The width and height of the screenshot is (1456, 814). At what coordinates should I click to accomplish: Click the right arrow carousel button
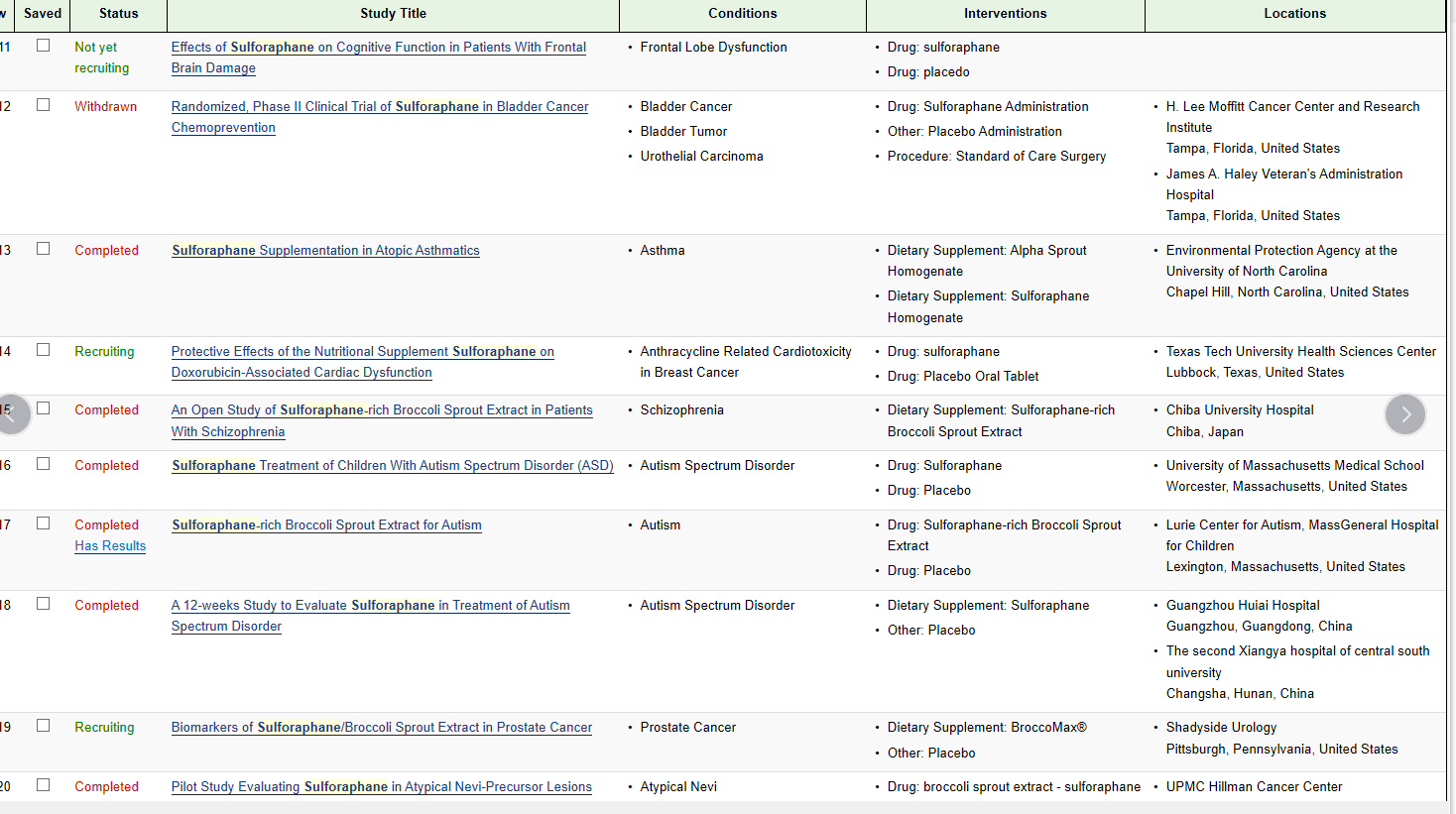(1404, 414)
